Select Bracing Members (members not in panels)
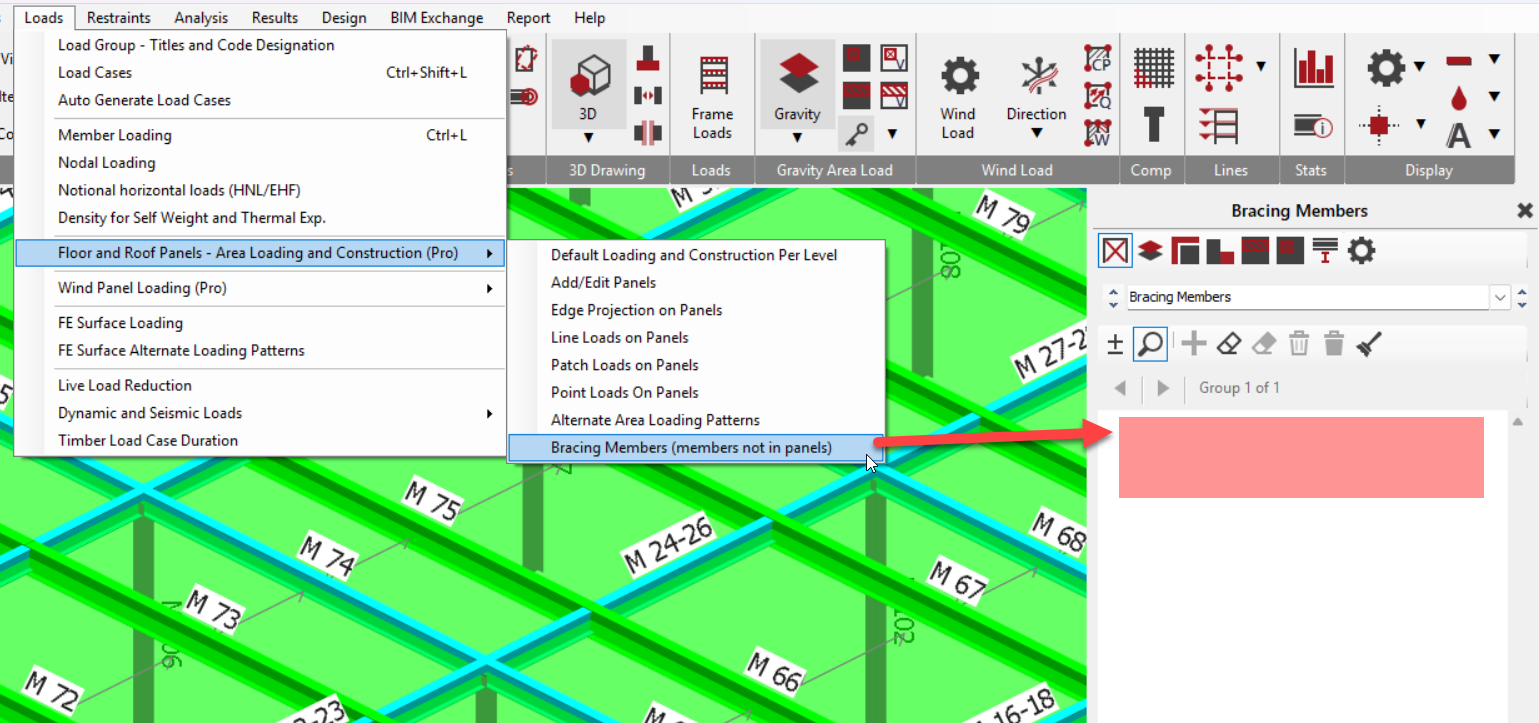Viewport: 1539px width, 723px height. 695,448
